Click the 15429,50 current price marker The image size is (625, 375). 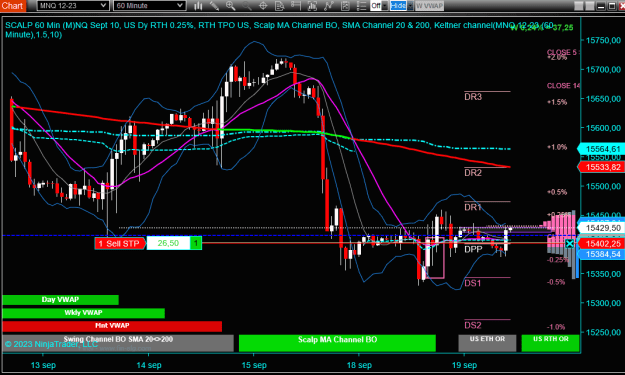coord(602,228)
